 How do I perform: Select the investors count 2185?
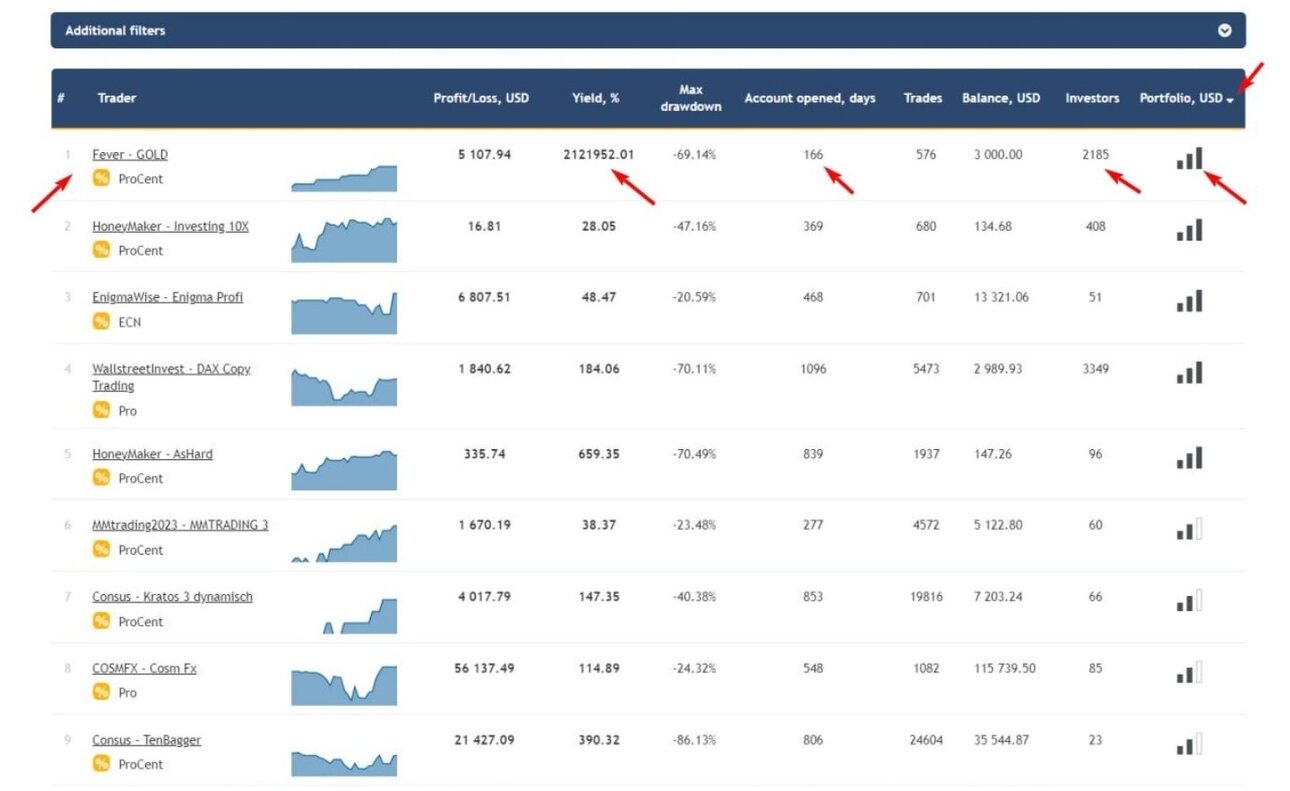click(x=1096, y=155)
